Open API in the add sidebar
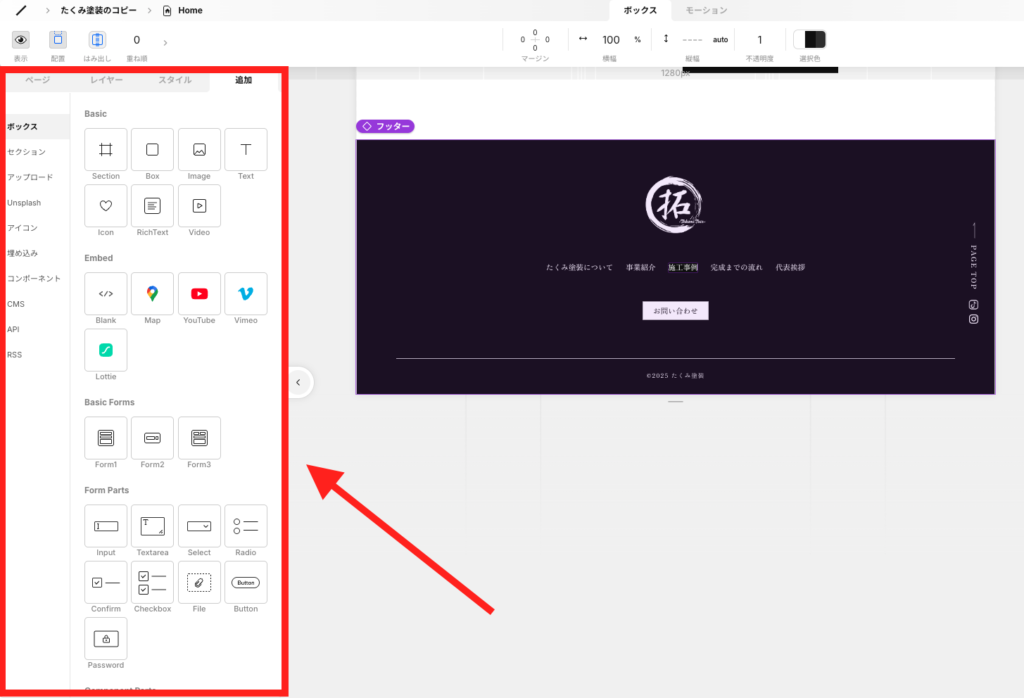The height and width of the screenshot is (698, 1024). pos(13,330)
